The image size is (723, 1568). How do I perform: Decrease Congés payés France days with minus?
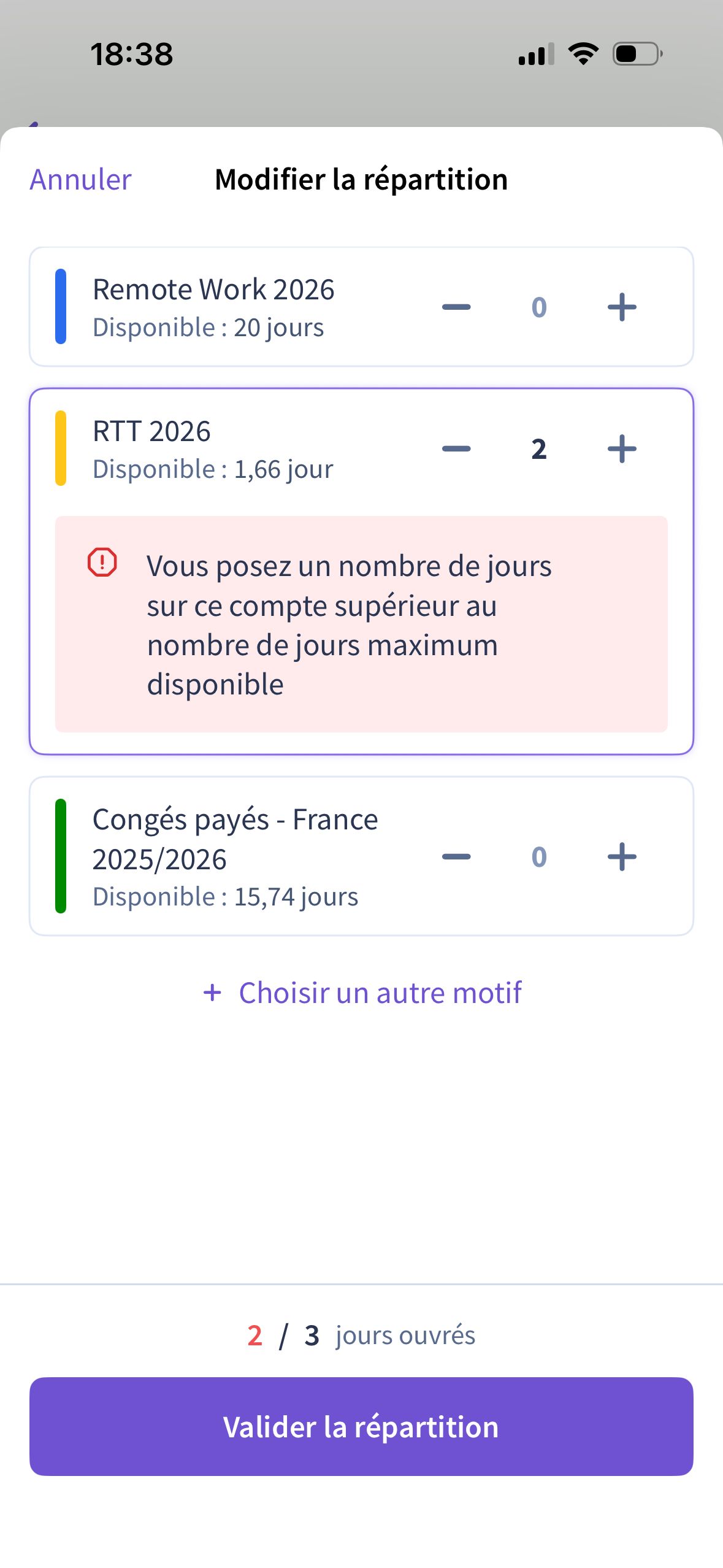tap(456, 856)
